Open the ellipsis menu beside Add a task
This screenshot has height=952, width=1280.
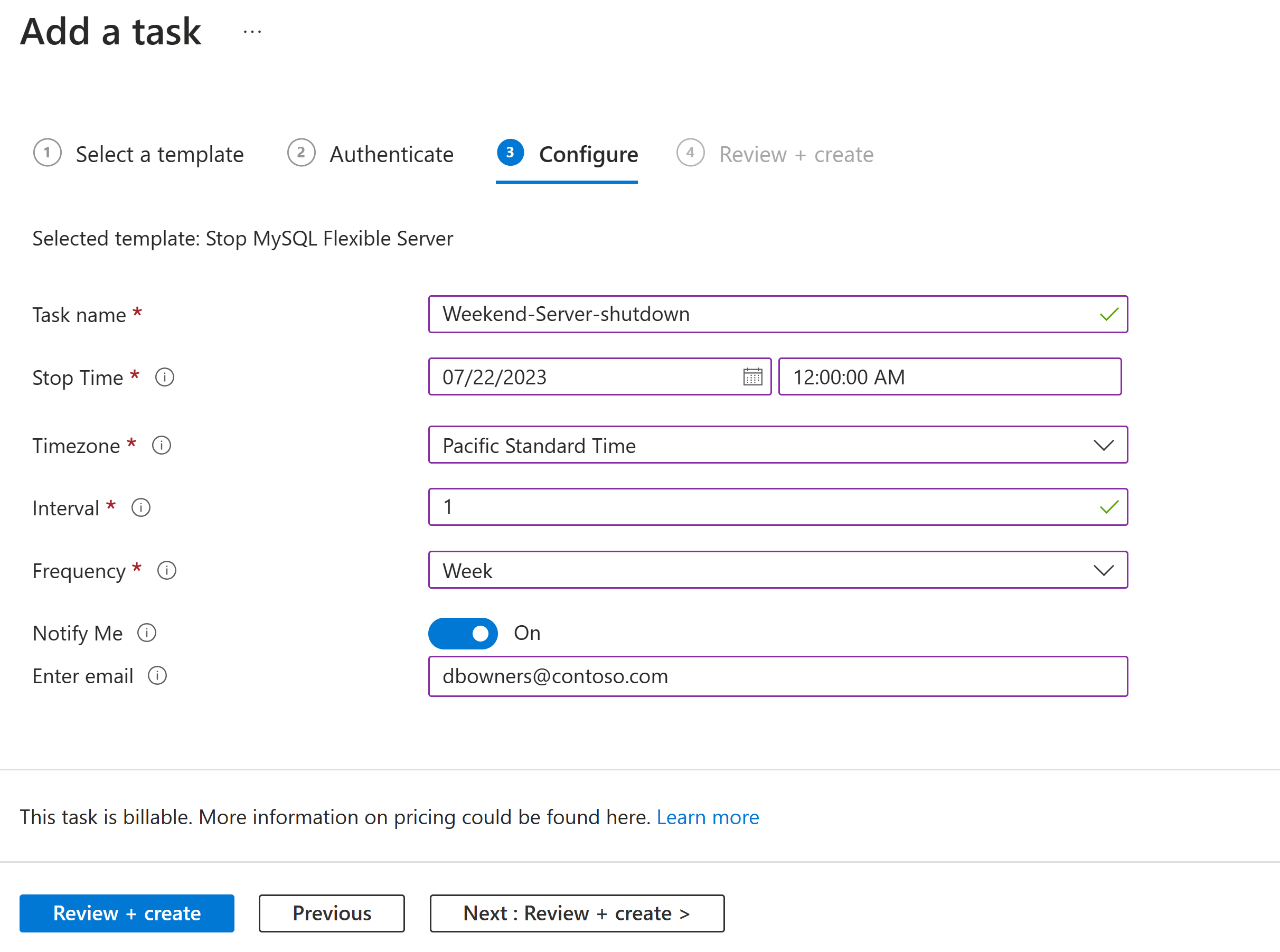coord(252,32)
